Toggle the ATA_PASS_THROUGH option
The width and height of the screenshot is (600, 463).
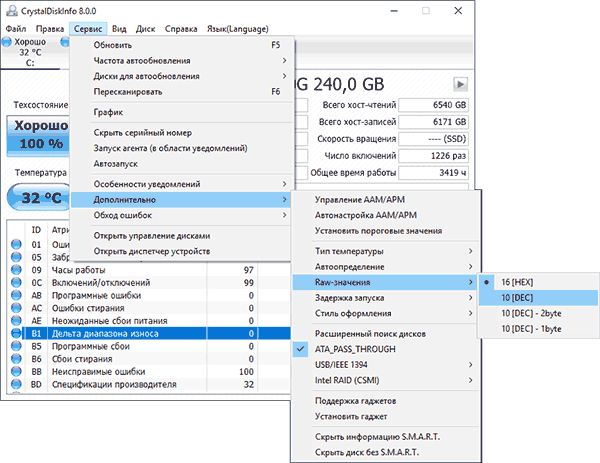[385, 349]
